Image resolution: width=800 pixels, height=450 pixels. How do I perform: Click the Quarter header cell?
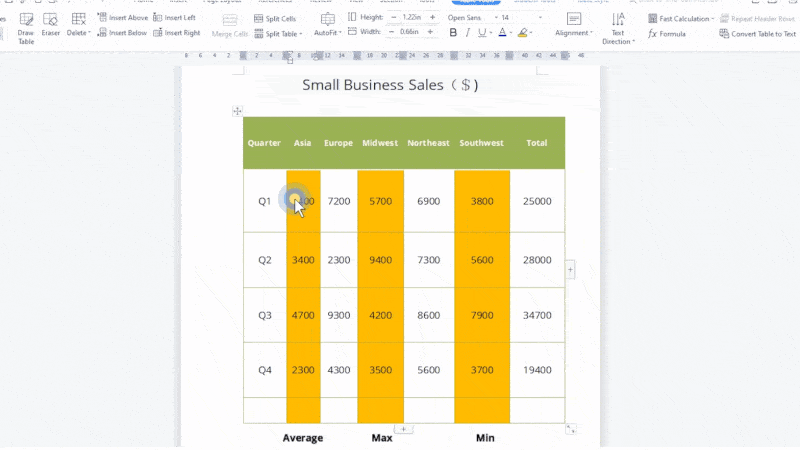(x=264, y=143)
